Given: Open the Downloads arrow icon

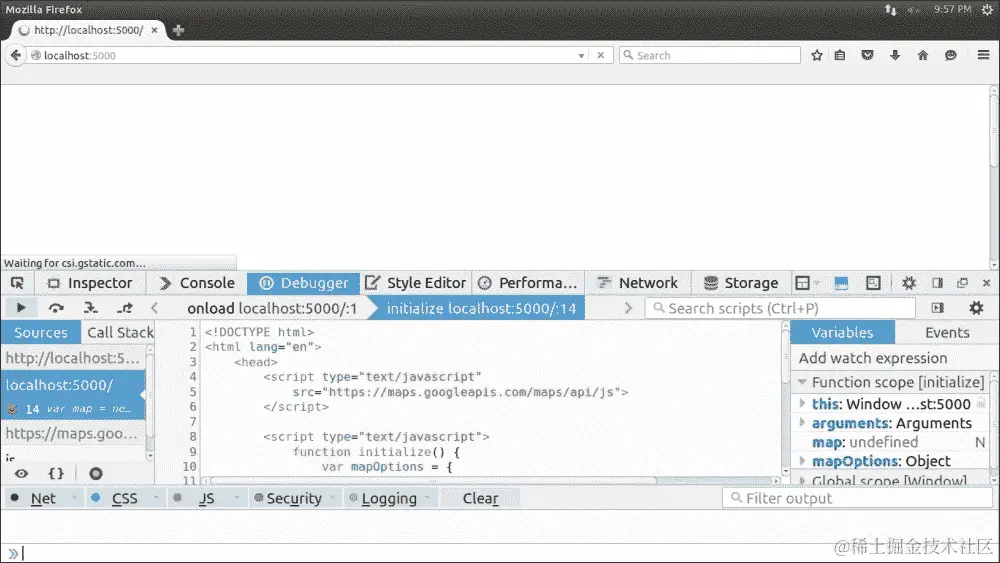Looking at the screenshot, I should point(895,55).
